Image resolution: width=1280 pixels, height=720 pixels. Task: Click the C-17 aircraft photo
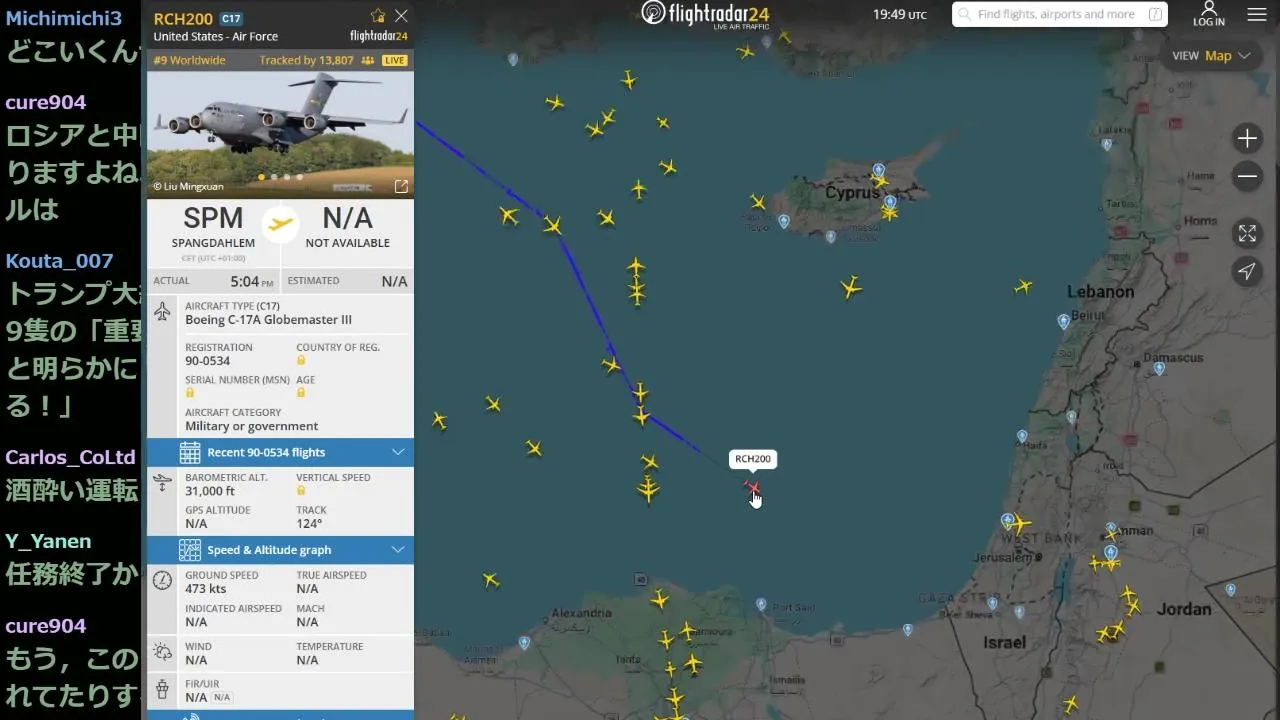coord(280,133)
